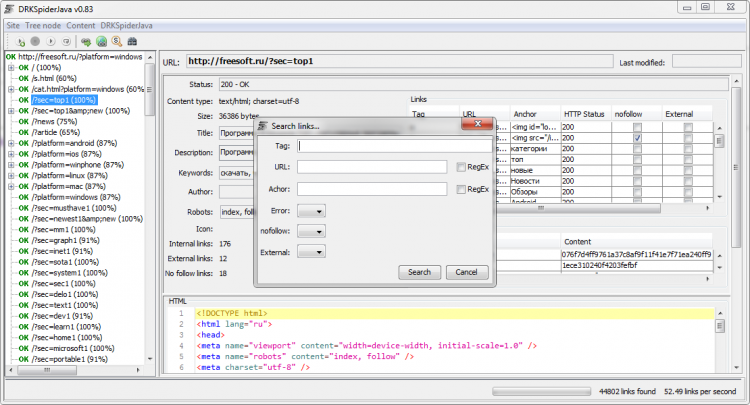This screenshot has width=750, height=405.
Task: Enable RegEx for the Achor field
Action: 460,189
